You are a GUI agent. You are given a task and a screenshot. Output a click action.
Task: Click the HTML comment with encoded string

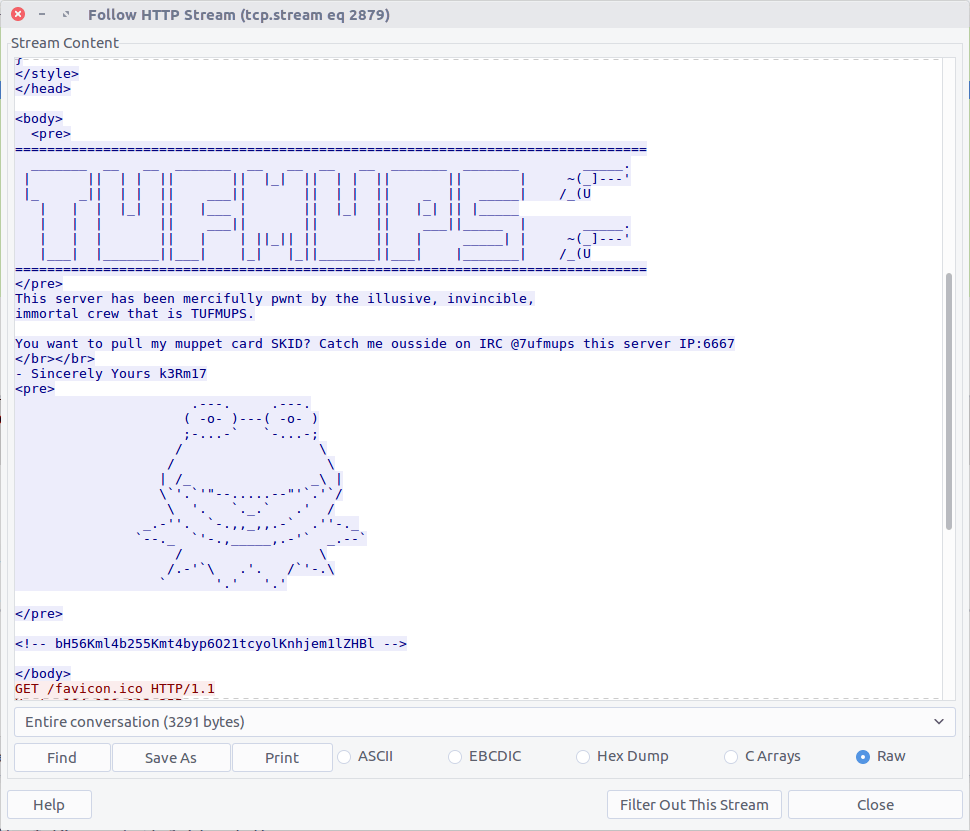(x=210, y=644)
